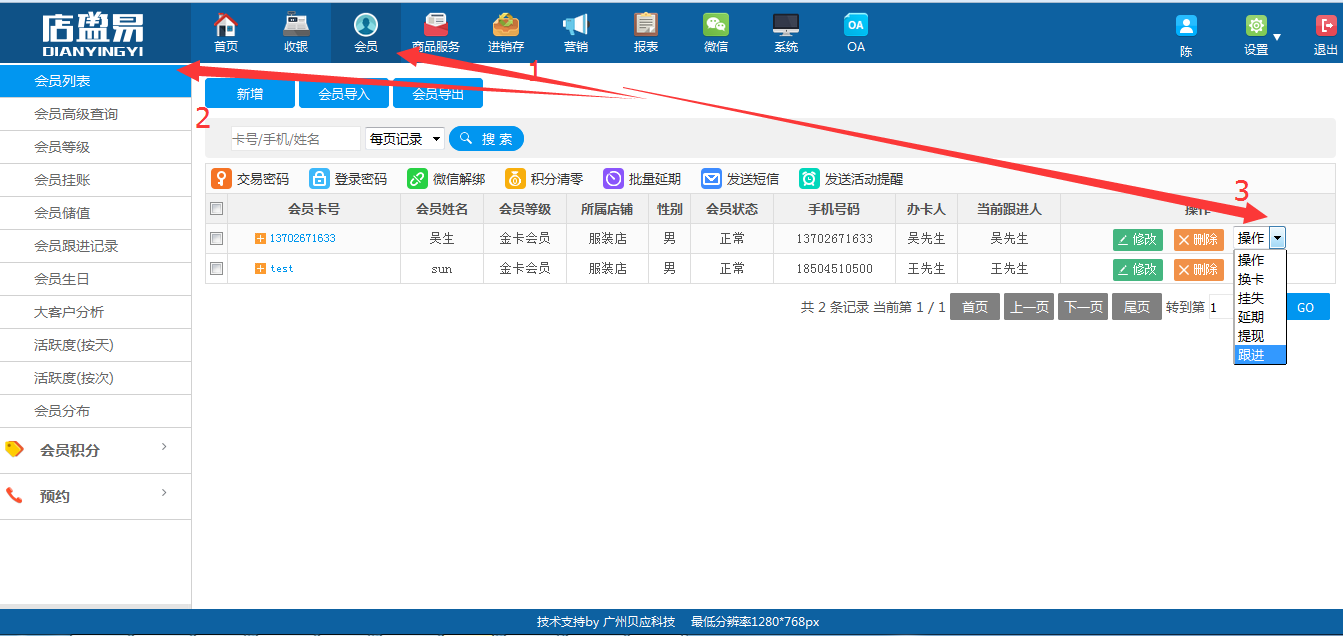Check the checkbox for row test
Screen dimensions: 1343x636
(216, 269)
